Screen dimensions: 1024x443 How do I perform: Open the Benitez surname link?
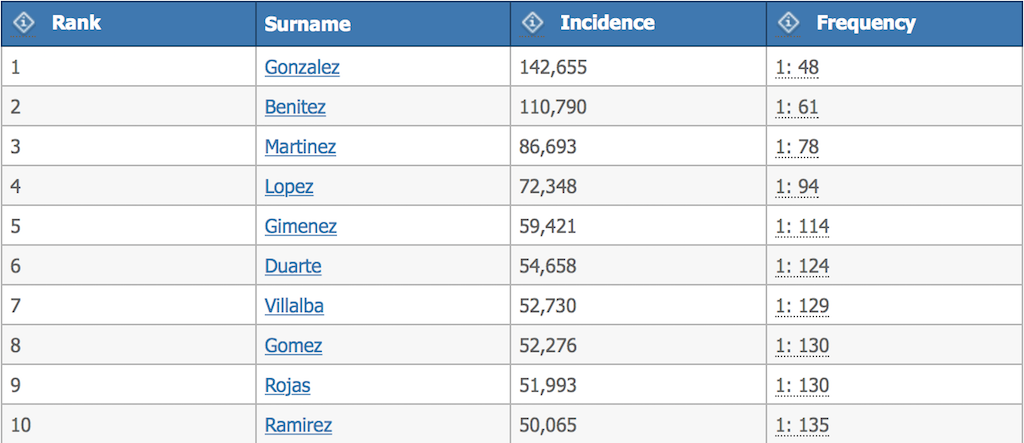pyautogui.click(x=295, y=107)
